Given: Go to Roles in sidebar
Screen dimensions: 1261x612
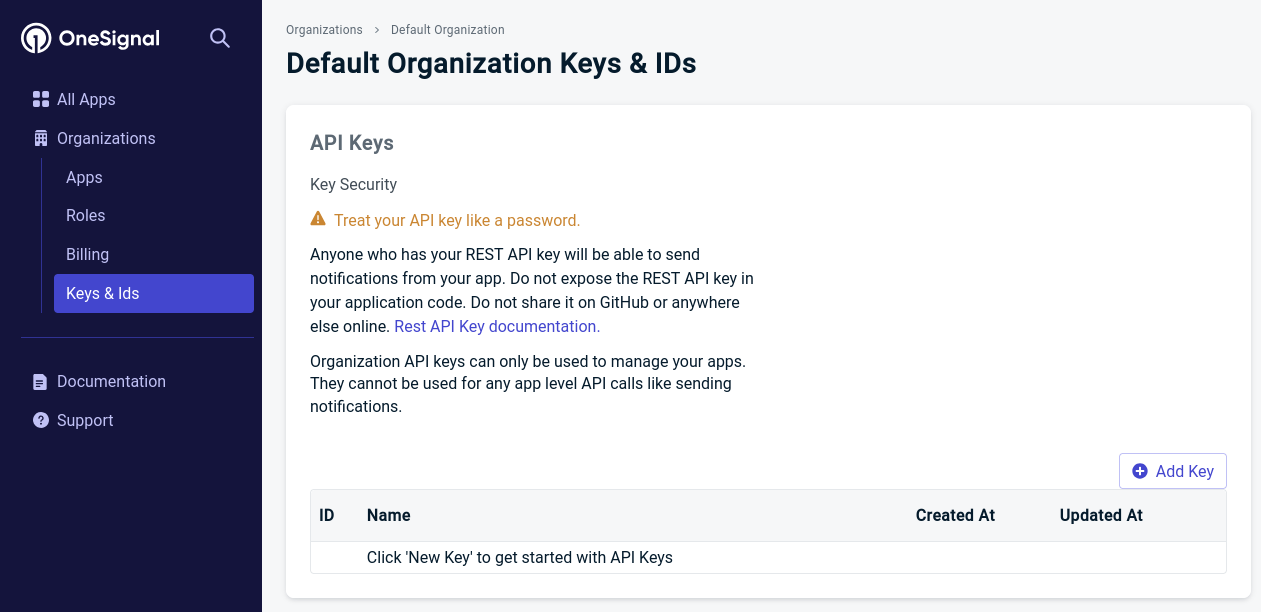Looking at the screenshot, I should pos(85,215).
